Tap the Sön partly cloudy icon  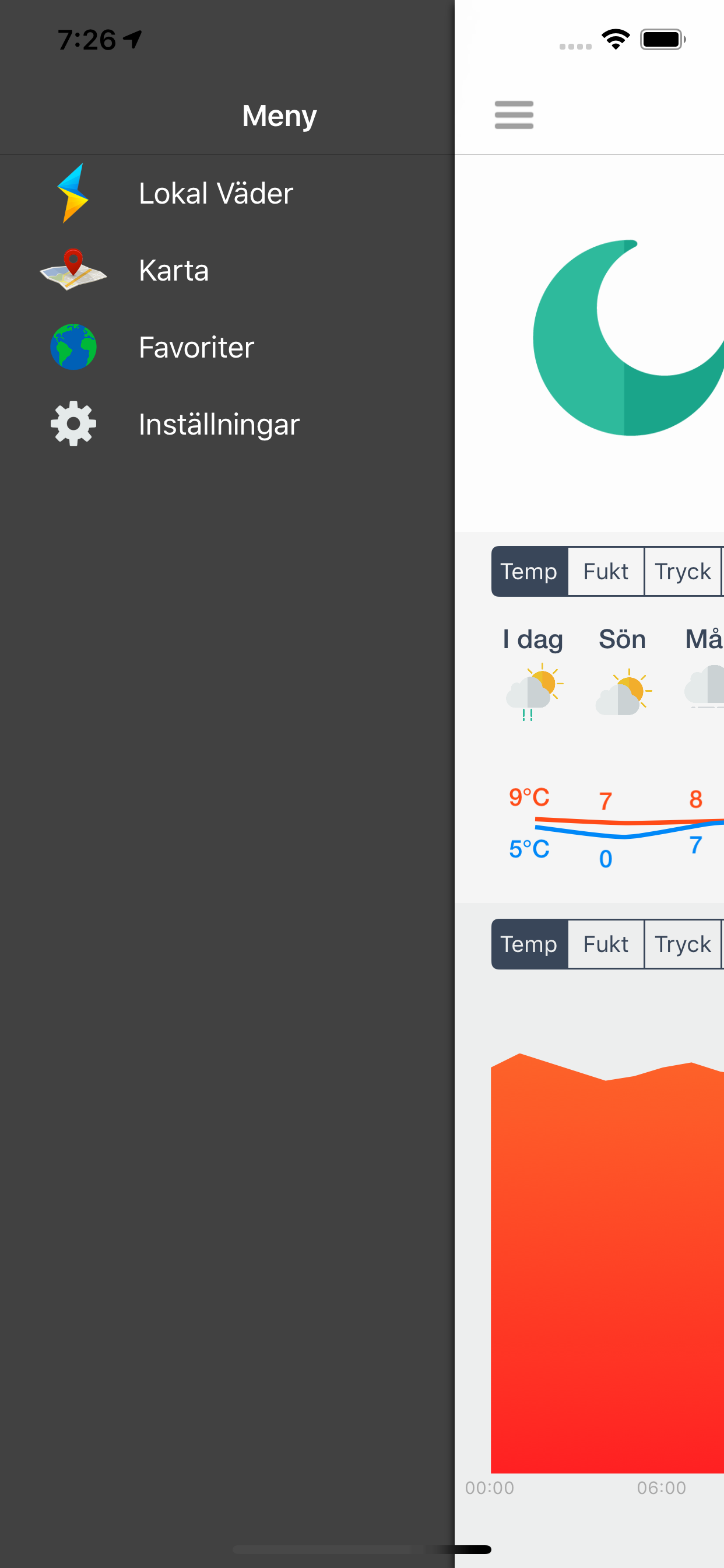[623, 692]
